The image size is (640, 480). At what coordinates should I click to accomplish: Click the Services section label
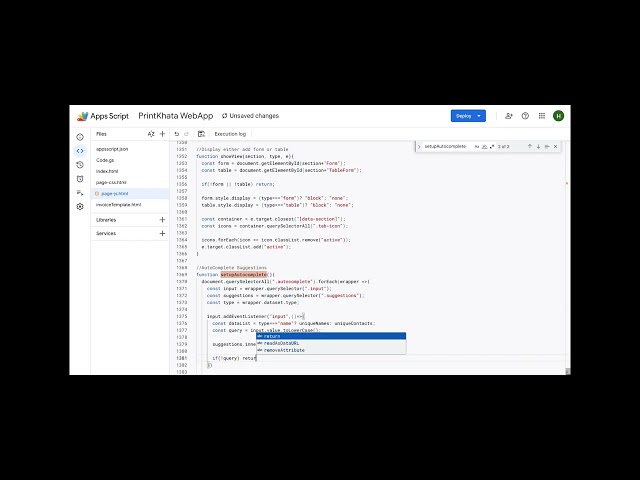(x=106, y=233)
